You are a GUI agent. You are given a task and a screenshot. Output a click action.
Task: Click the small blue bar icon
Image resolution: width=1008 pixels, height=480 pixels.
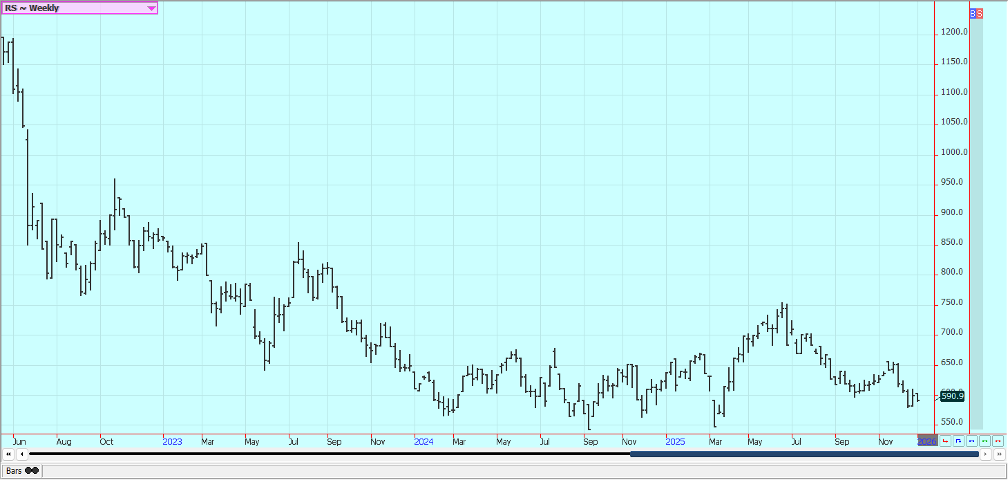(x=971, y=440)
